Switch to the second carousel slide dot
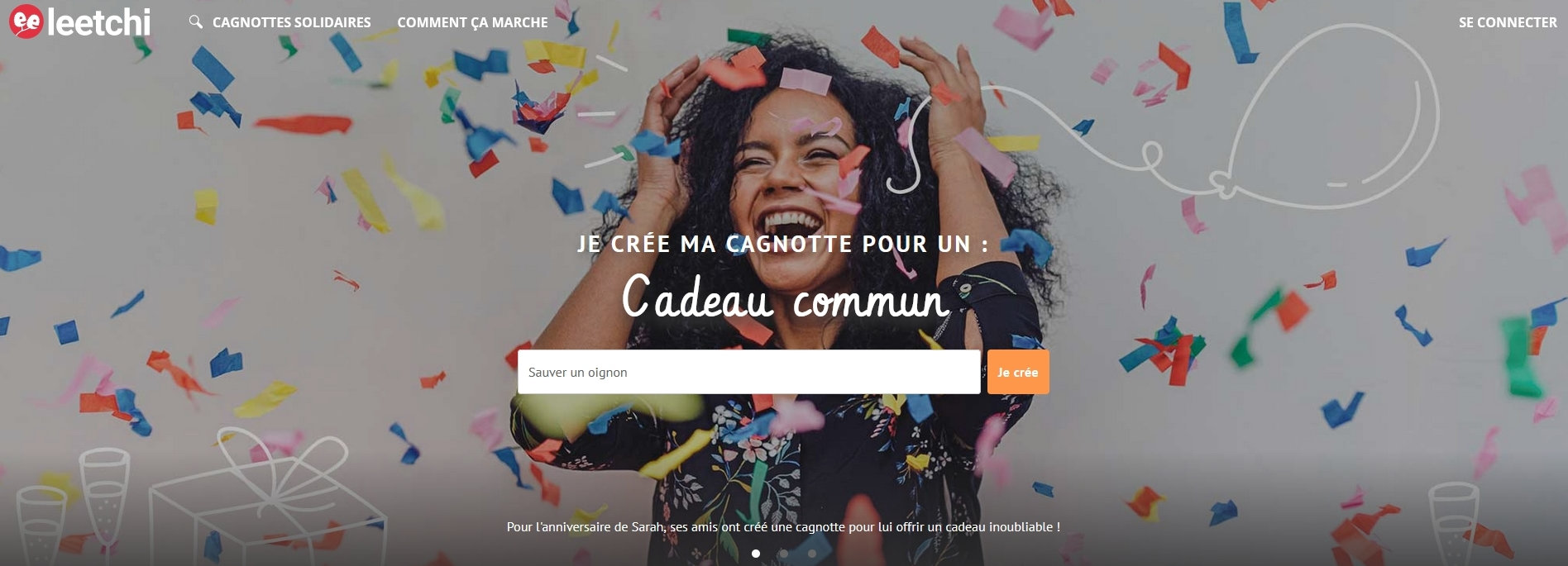The image size is (1568, 566). tap(783, 554)
